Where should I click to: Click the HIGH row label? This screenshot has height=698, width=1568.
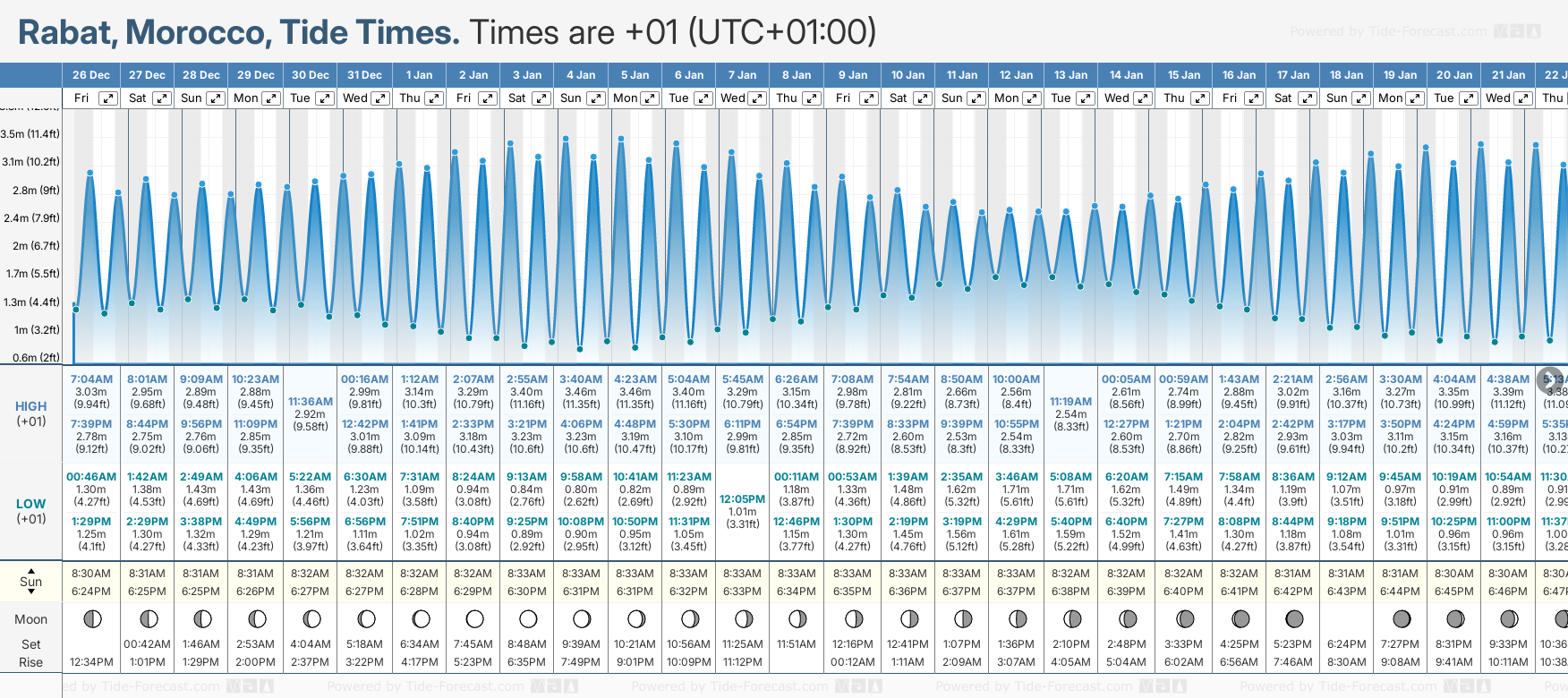[x=31, y=406]
